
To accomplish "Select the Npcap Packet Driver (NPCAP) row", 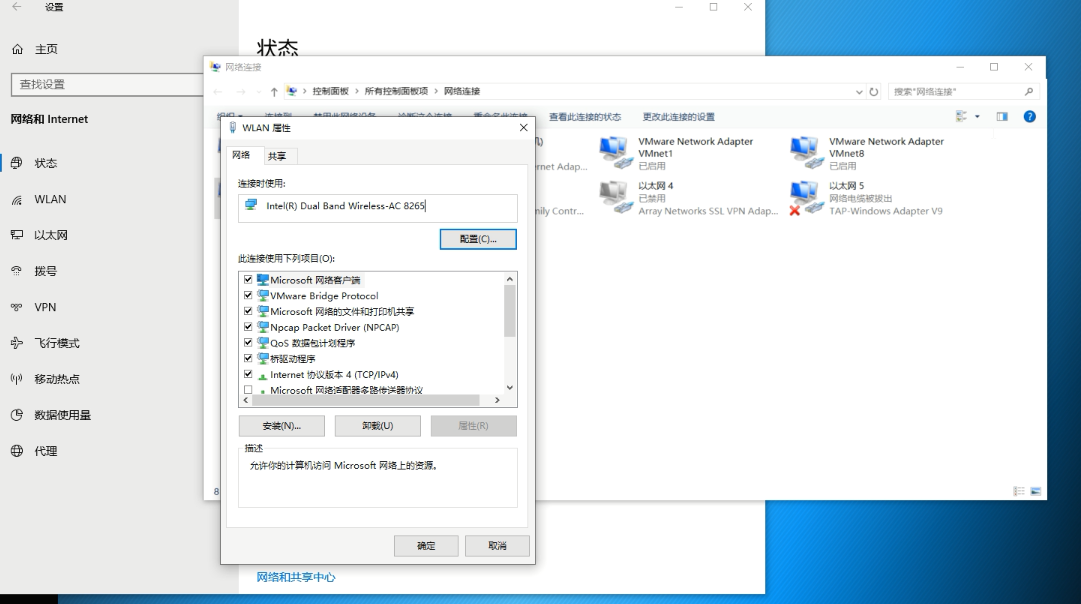I will [x=334, y=327].
